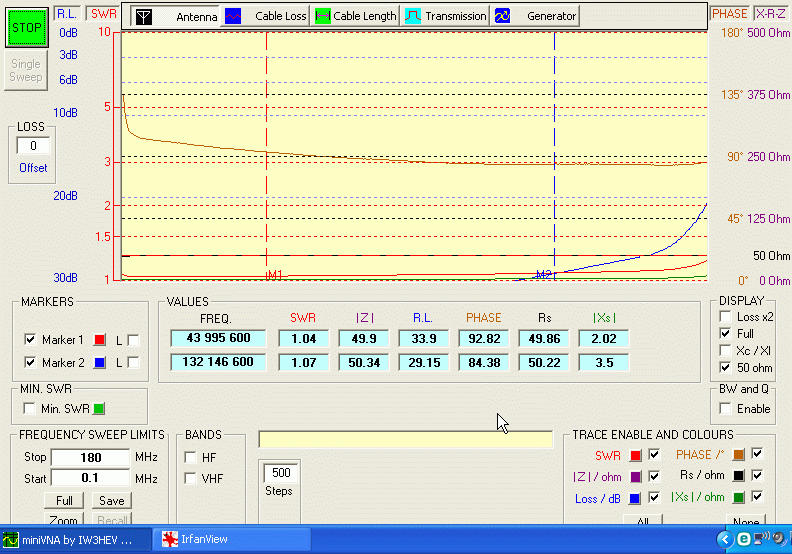Select the Transmission mode icon

(413, 16)
